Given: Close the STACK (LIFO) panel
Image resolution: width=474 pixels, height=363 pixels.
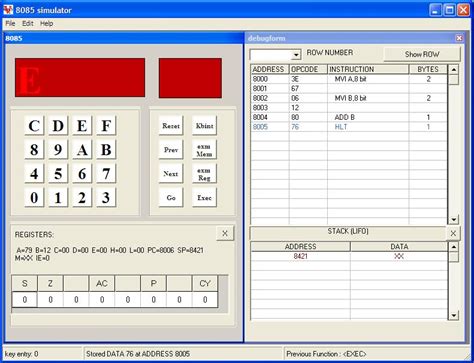Looking at the screenshot, I should [453, 233].
